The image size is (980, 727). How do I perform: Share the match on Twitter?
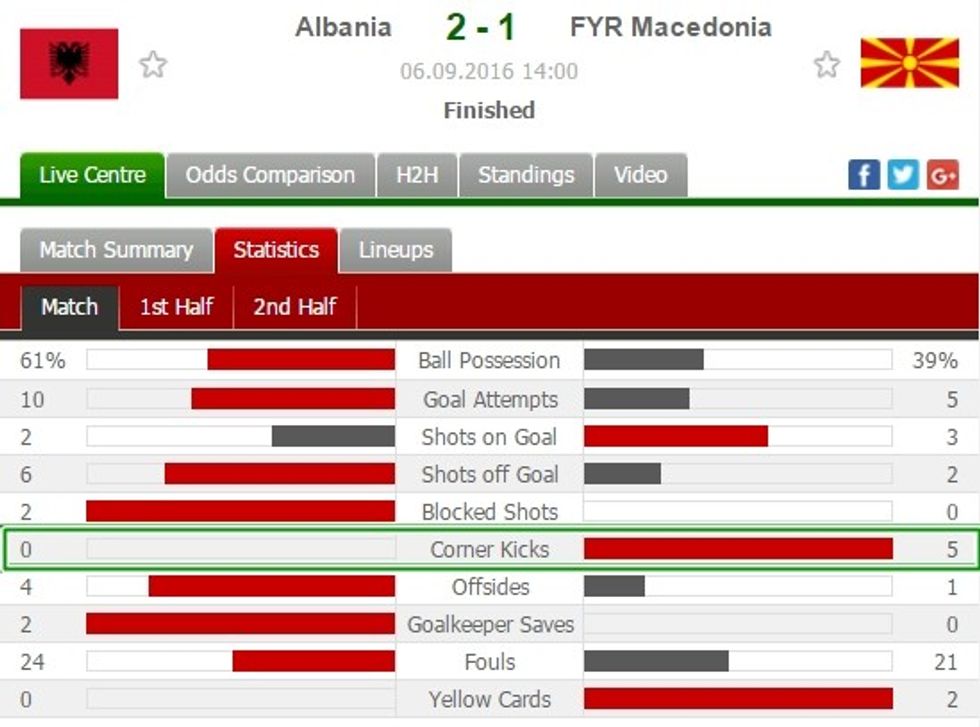[901, 174]
